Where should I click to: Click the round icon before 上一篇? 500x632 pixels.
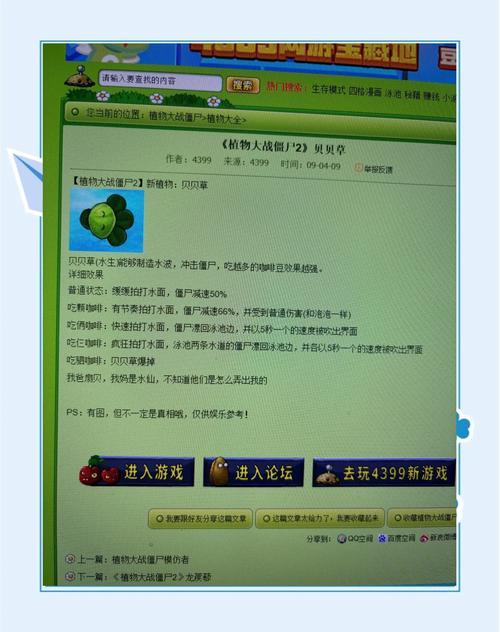click(x=70, y=559)
